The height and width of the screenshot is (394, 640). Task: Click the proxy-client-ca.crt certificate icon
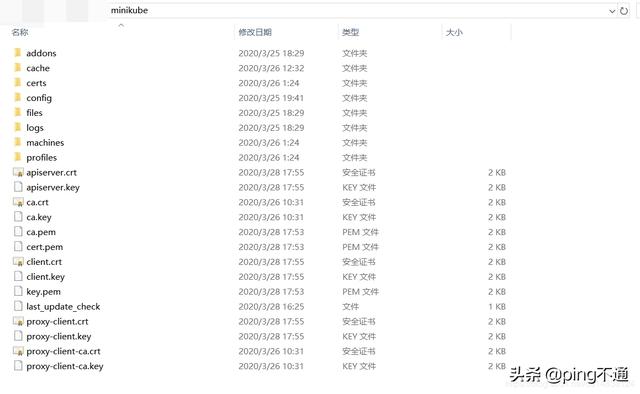tap(18, 351)
